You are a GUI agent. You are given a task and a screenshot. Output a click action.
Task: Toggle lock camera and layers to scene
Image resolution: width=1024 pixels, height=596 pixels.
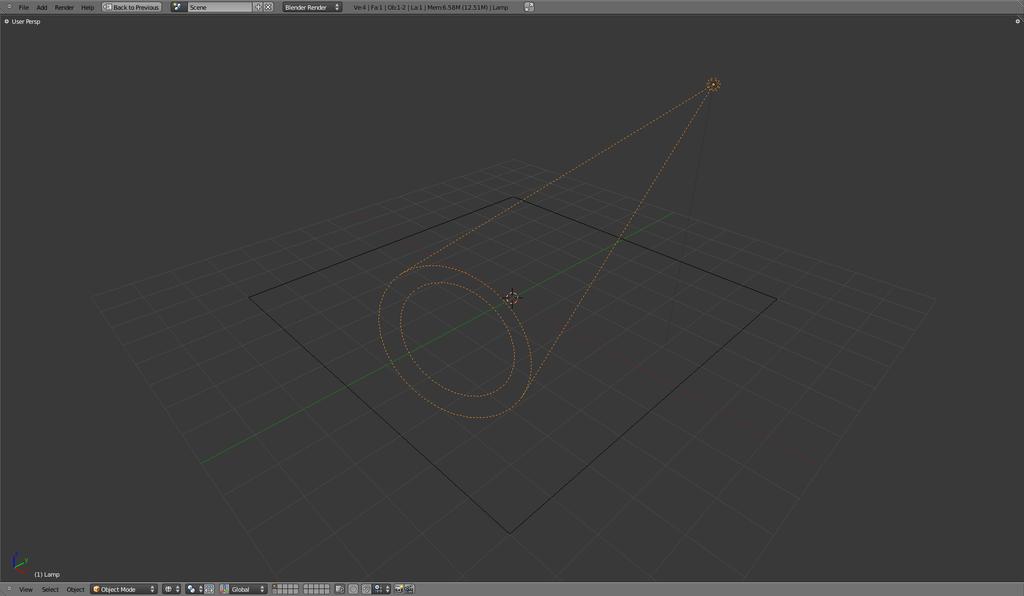(x=339, y=589)
